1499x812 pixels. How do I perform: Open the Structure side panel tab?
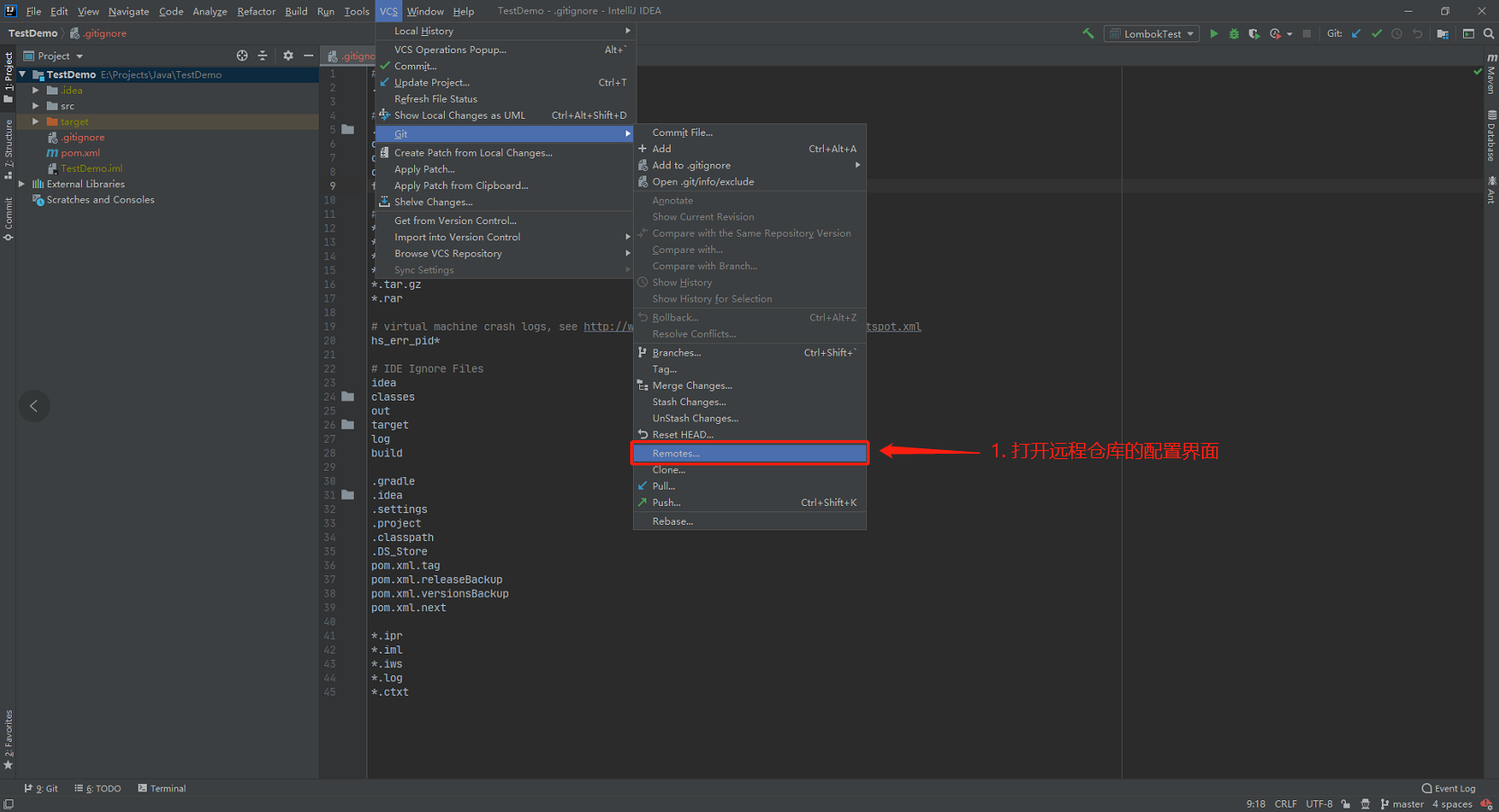pos(8,149)
